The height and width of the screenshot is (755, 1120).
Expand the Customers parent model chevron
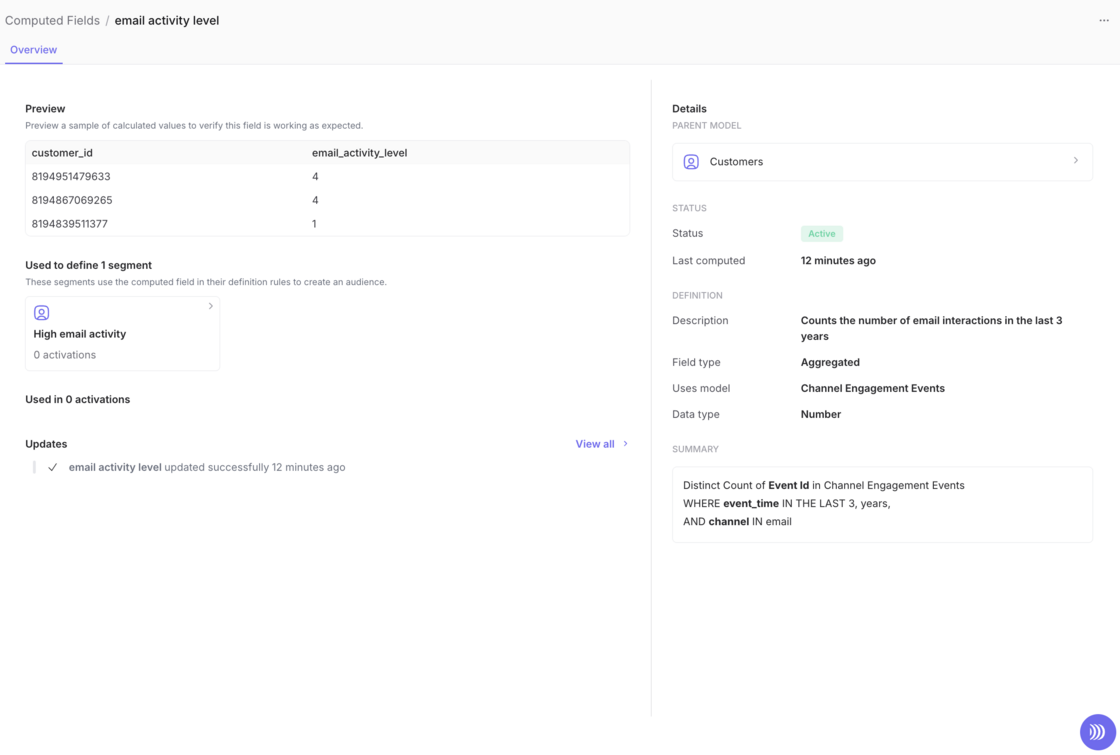click(x=1075, y=161)
